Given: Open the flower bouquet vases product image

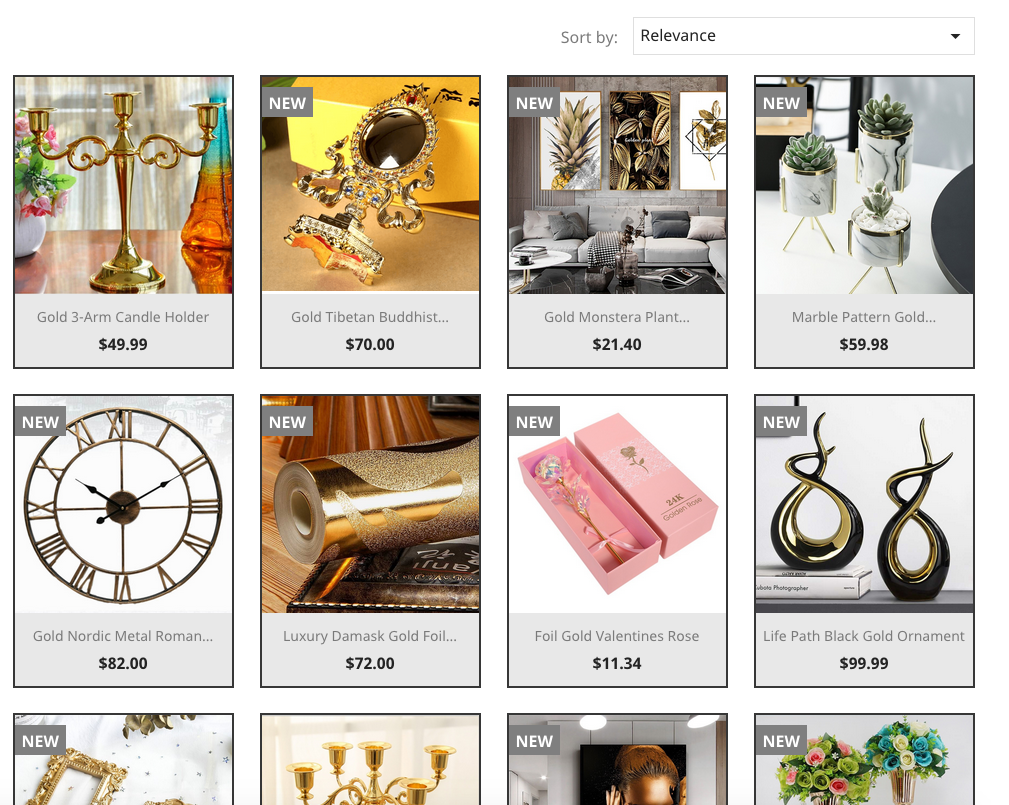Looking at the screenshot, I should 865,760.
